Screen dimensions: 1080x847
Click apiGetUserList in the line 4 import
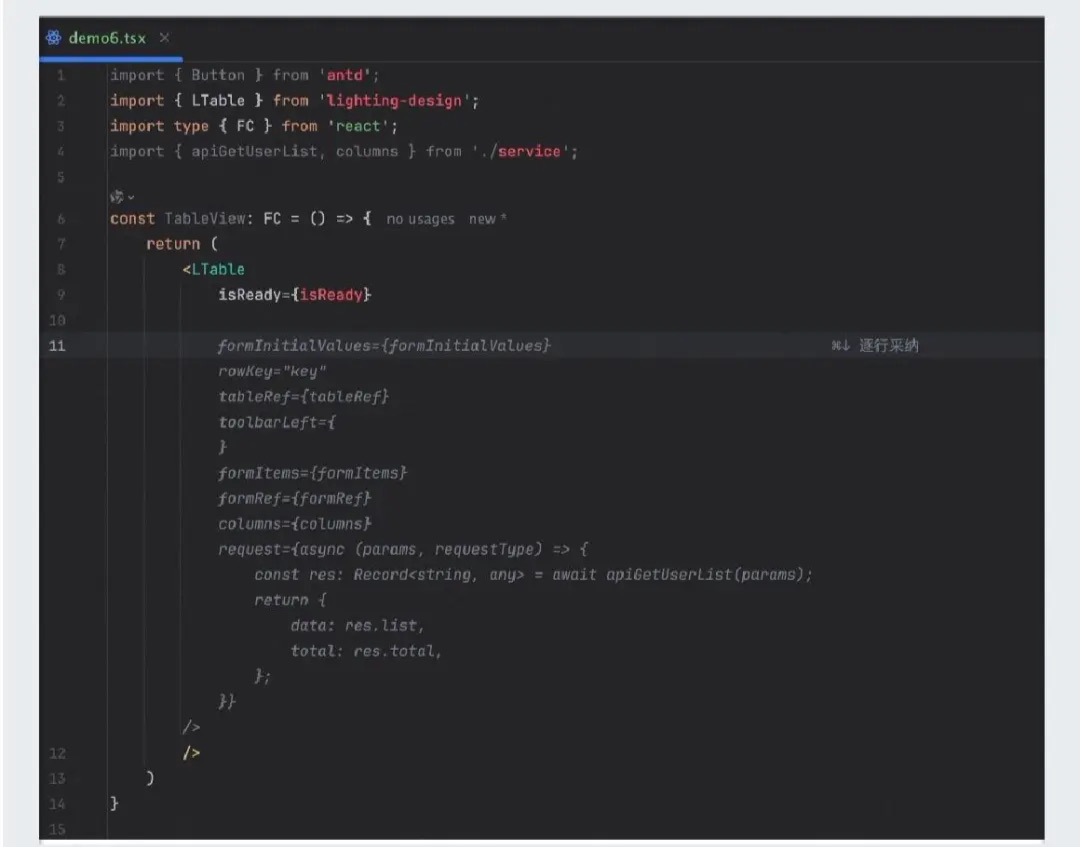(254, 151)
